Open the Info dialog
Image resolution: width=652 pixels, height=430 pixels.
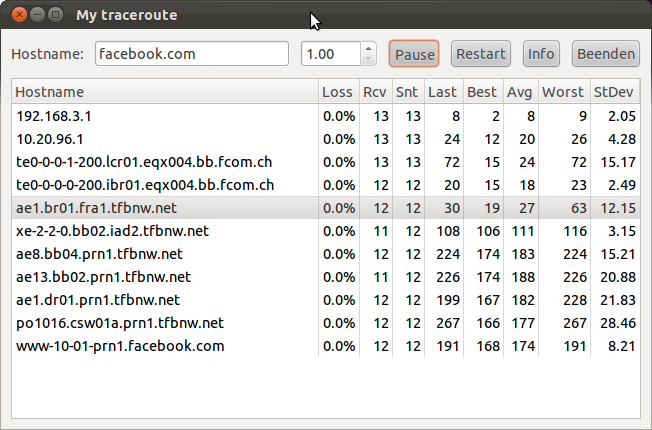(541, 54)
